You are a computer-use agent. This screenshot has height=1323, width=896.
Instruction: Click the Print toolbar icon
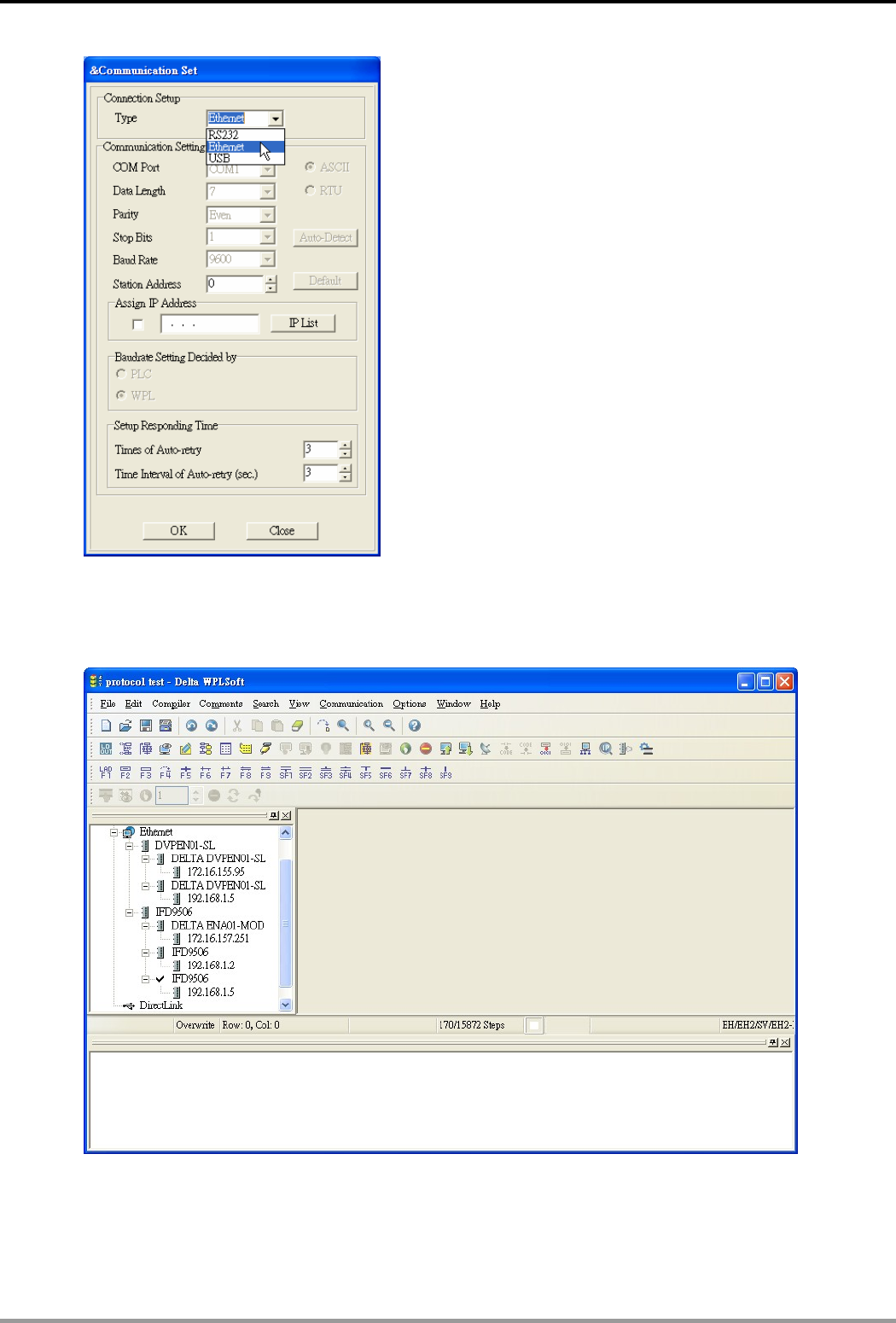pyautogui.click(x=166, y=726)
